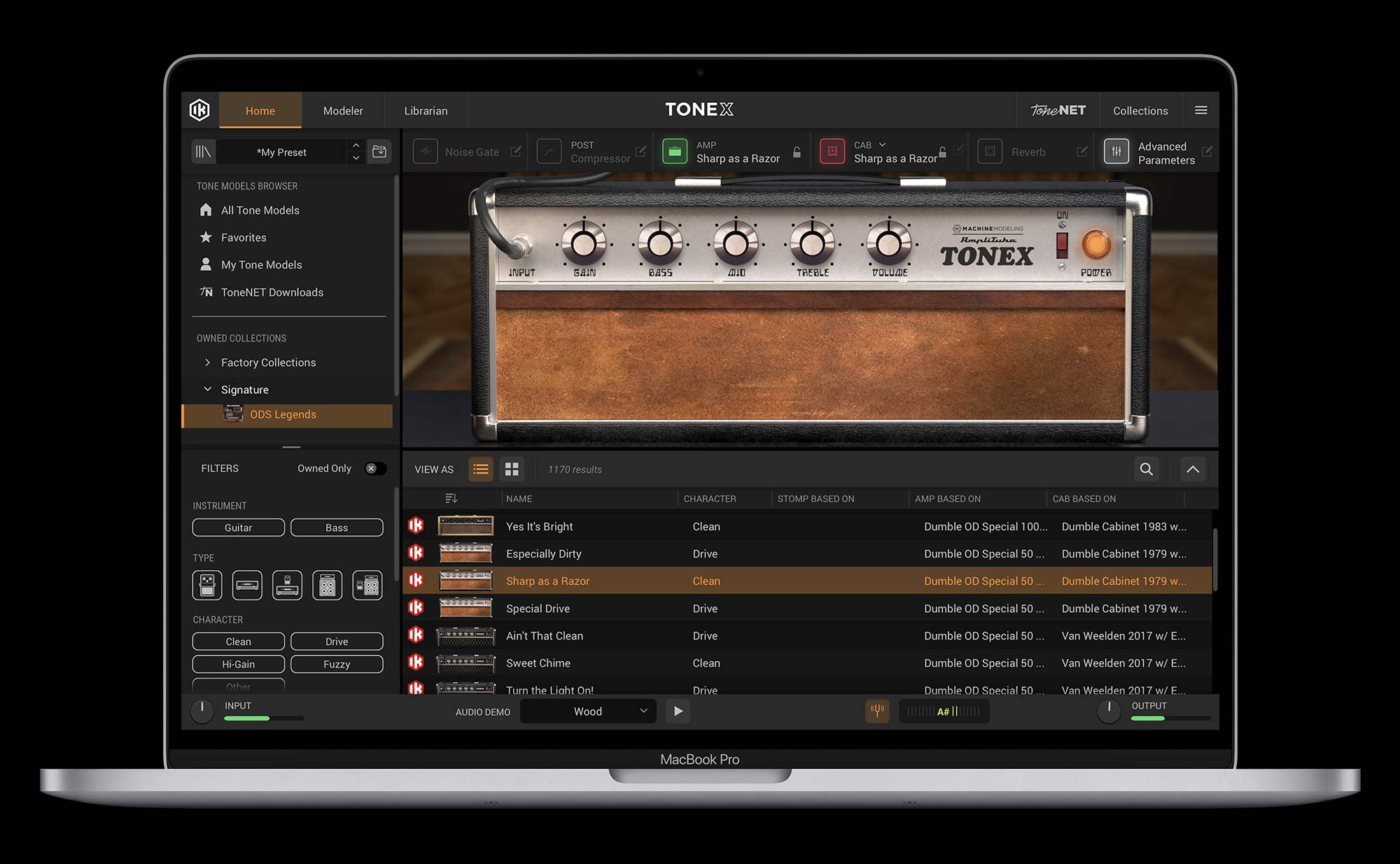Collapse the Signature collection
Screen dimensions: 1400x864
coord(207,389)
